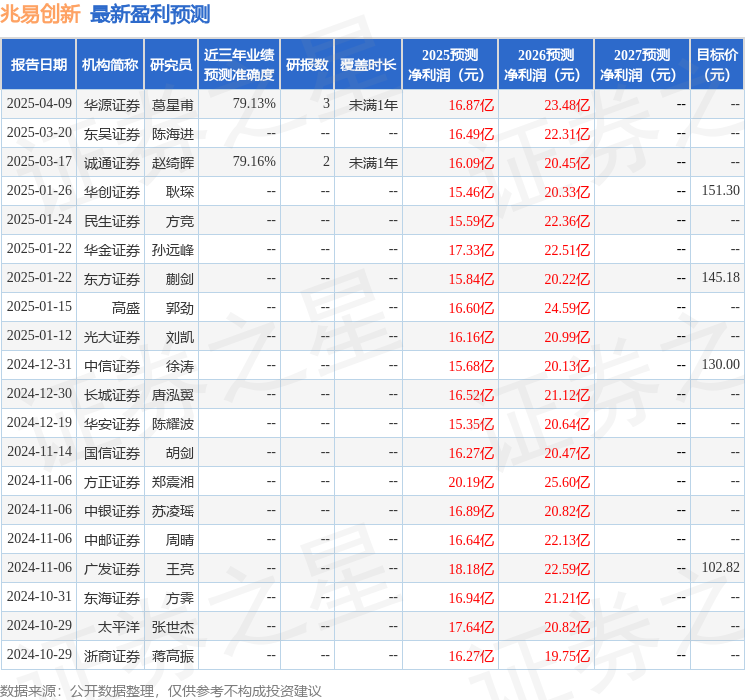Select the 18.18亿 forecast value

pos(471,569)
